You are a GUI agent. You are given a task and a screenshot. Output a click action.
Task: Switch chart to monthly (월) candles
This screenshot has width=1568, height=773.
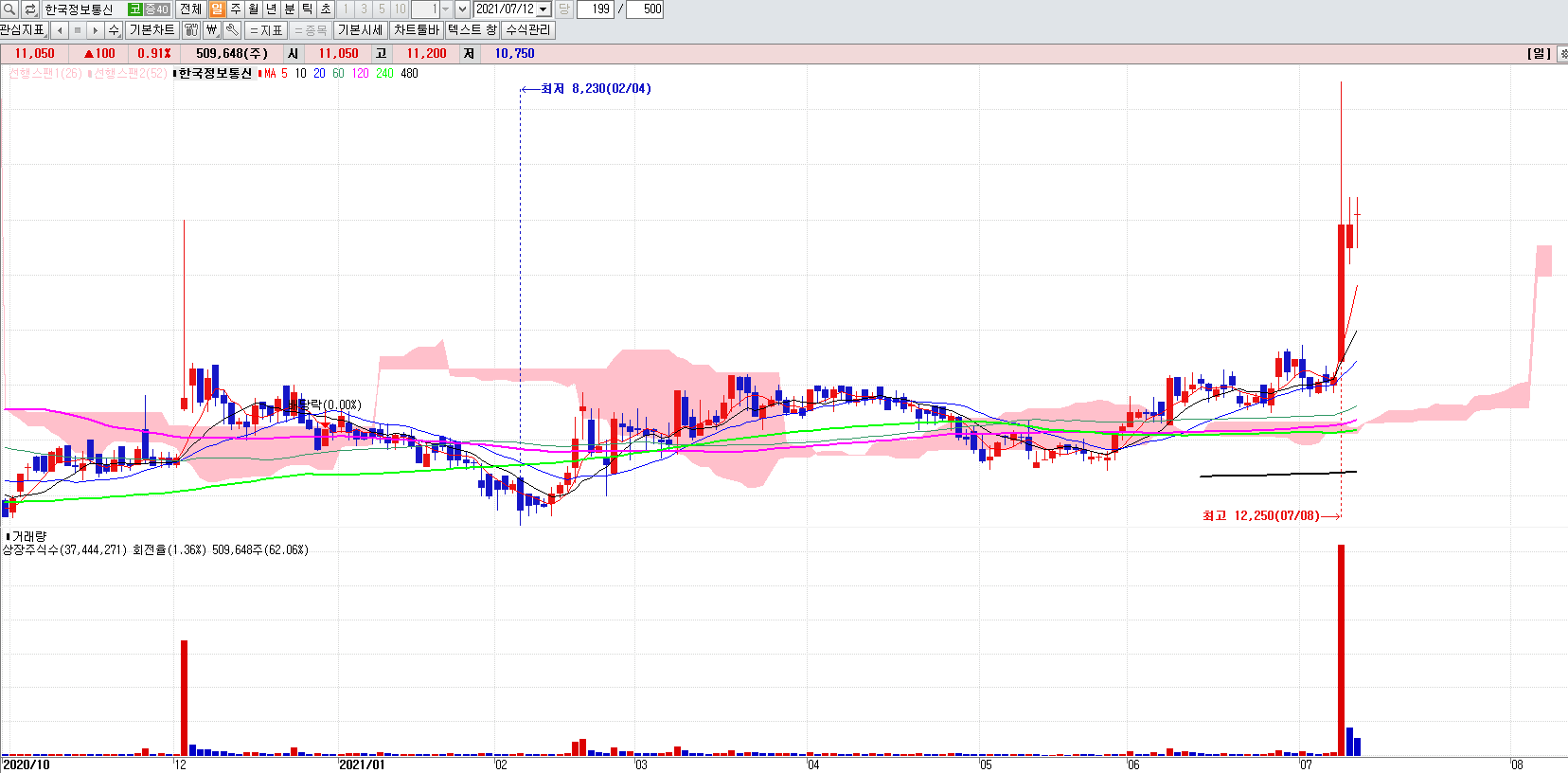point(254,9)
